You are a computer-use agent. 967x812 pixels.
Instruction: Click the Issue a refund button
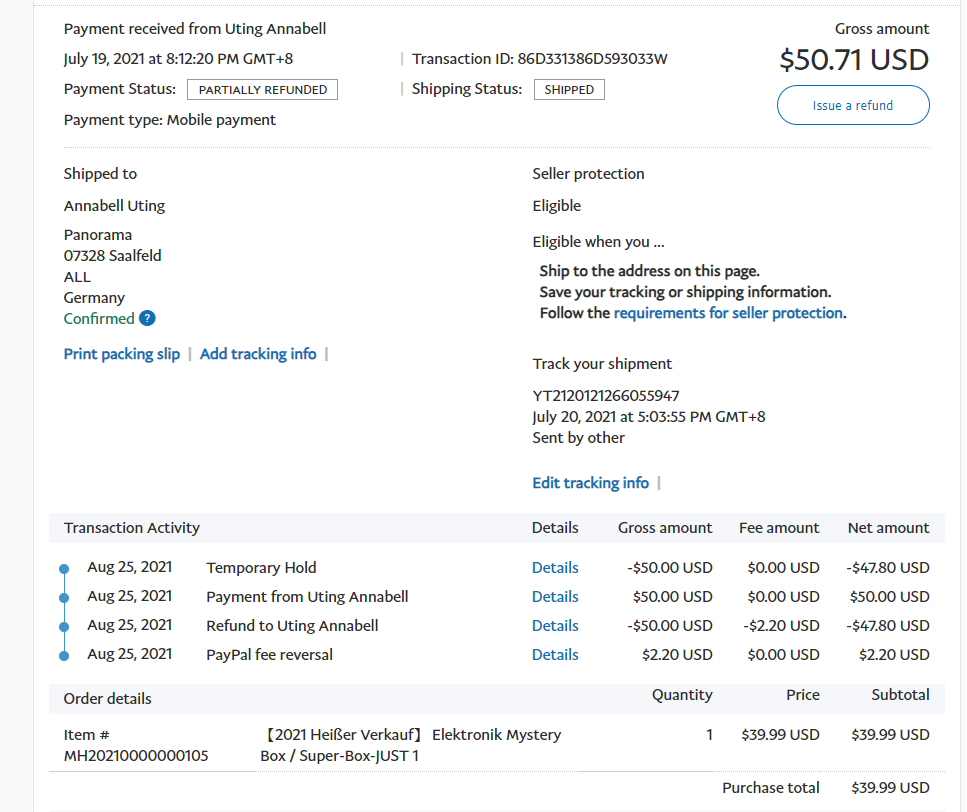point(852,105)
